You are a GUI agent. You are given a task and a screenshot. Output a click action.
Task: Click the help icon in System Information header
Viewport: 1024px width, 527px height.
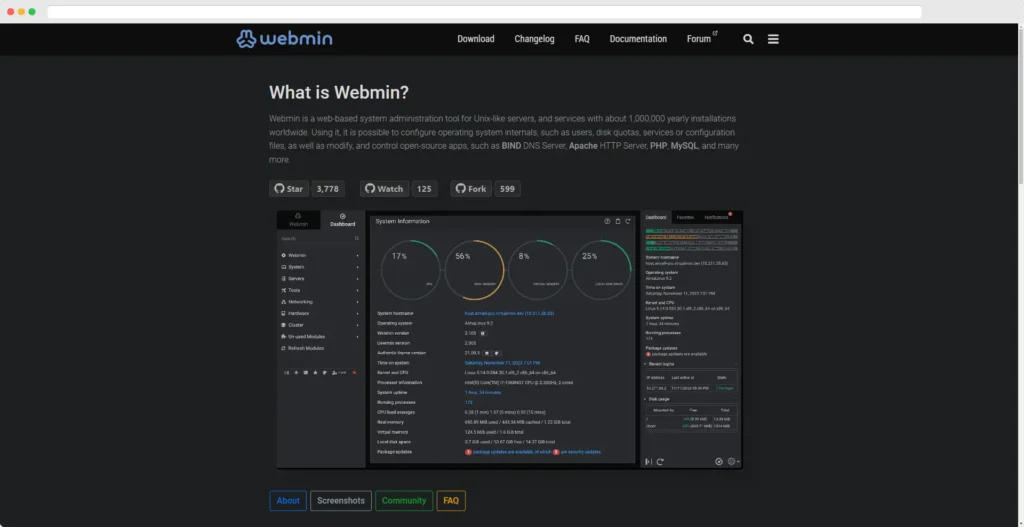tap(607, 221)
